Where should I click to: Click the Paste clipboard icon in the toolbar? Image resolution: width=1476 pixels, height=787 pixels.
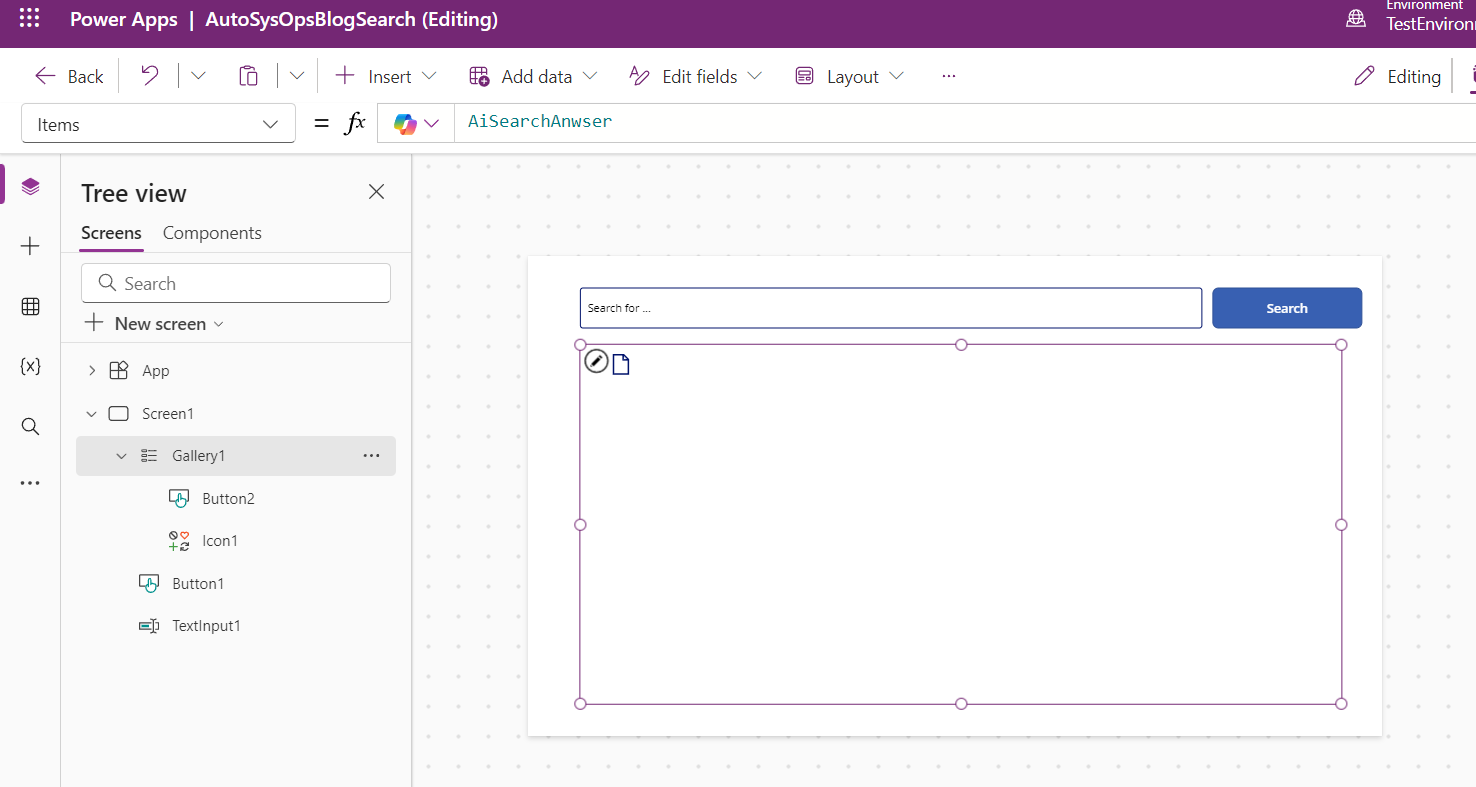pos(248,75)
